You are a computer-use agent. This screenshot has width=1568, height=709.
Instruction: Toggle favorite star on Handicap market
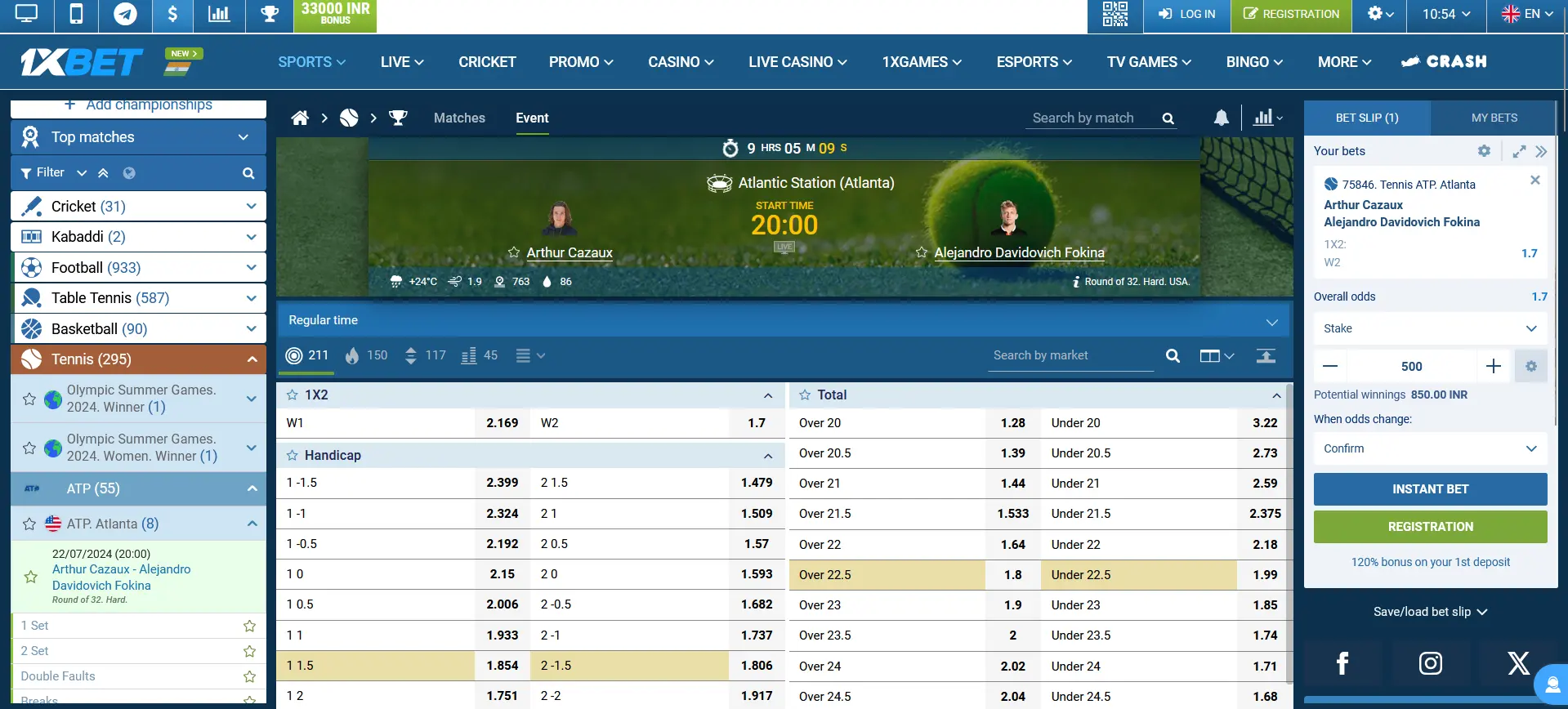click(292, 455)
